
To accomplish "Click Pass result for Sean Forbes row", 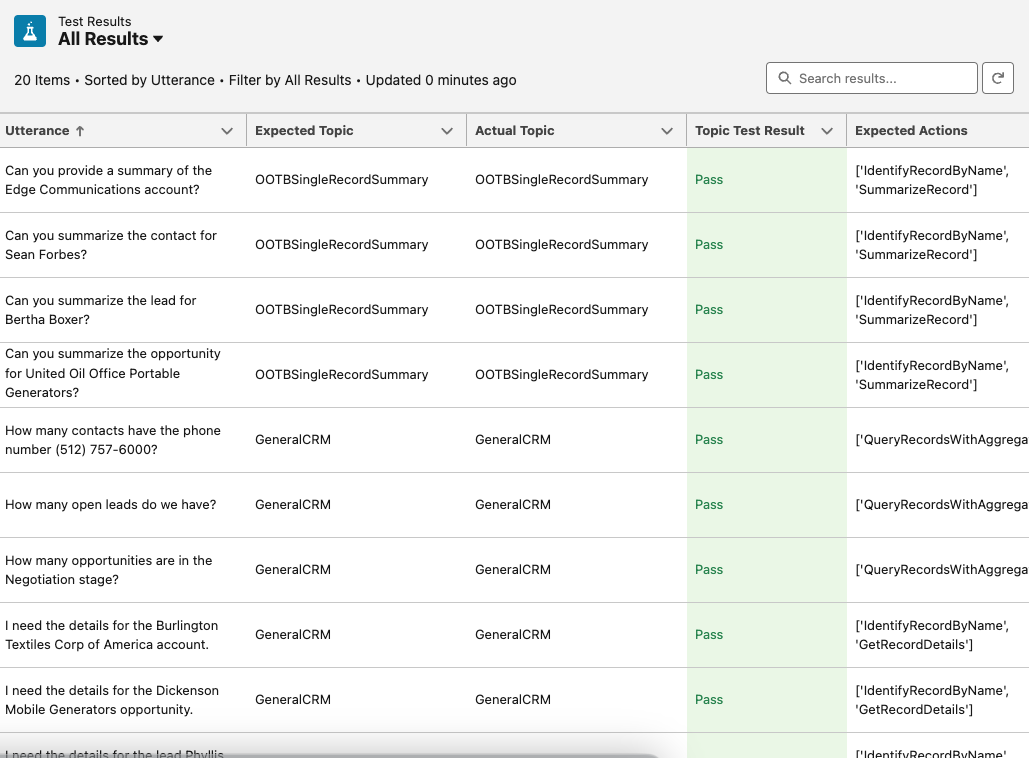I will 709,245.
